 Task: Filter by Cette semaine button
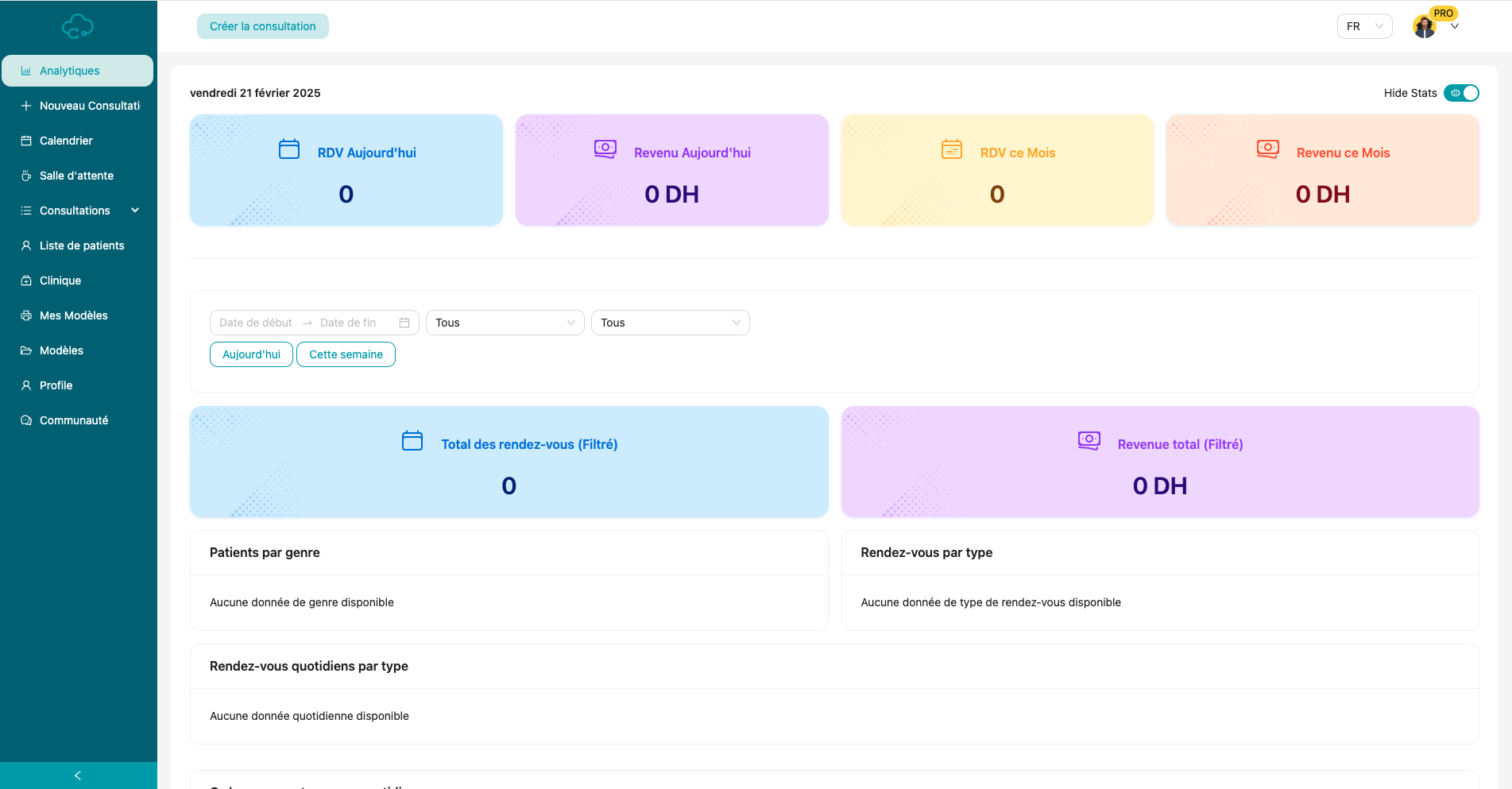point(346,354)
